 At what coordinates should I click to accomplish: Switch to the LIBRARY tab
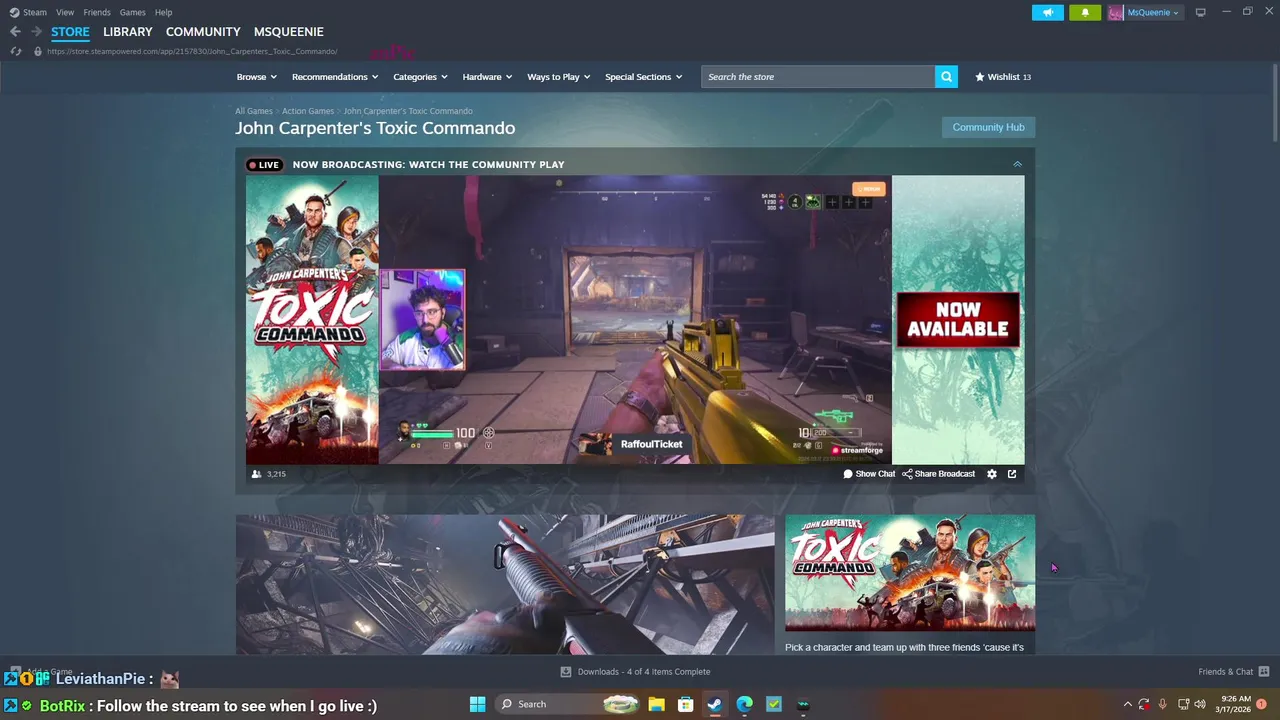128,32
